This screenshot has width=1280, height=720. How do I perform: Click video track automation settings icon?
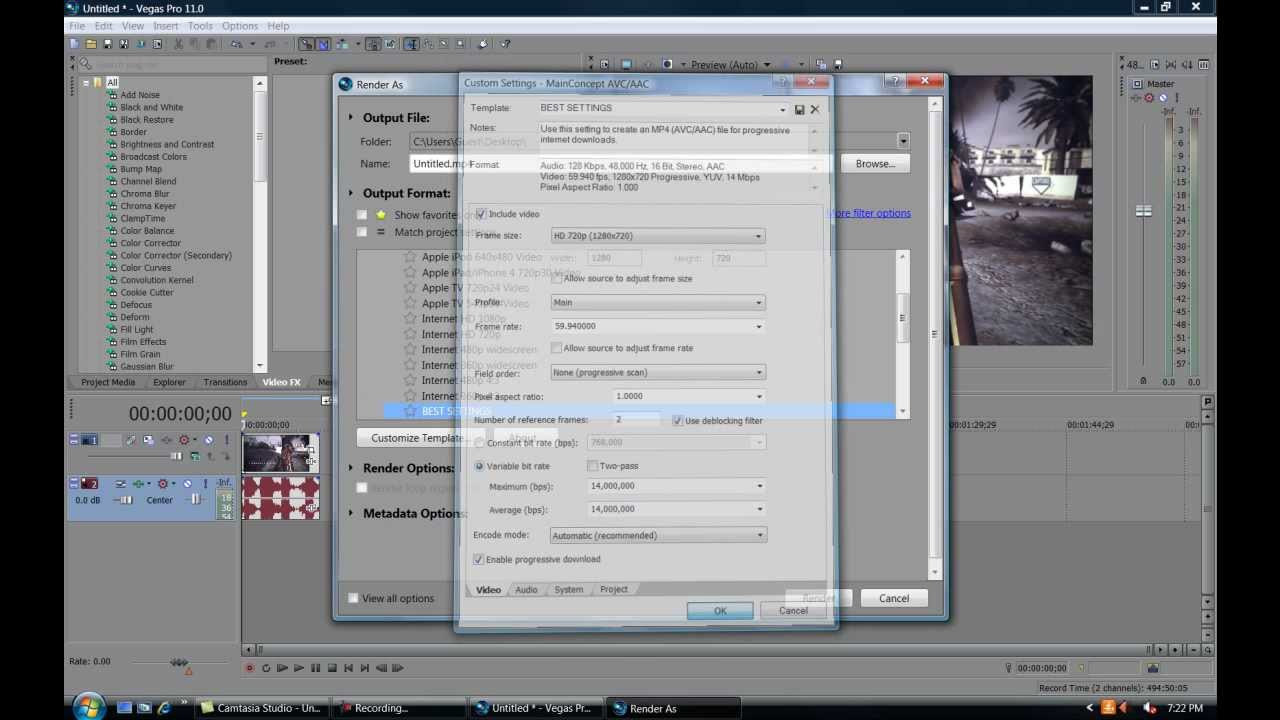pos(183,440)
